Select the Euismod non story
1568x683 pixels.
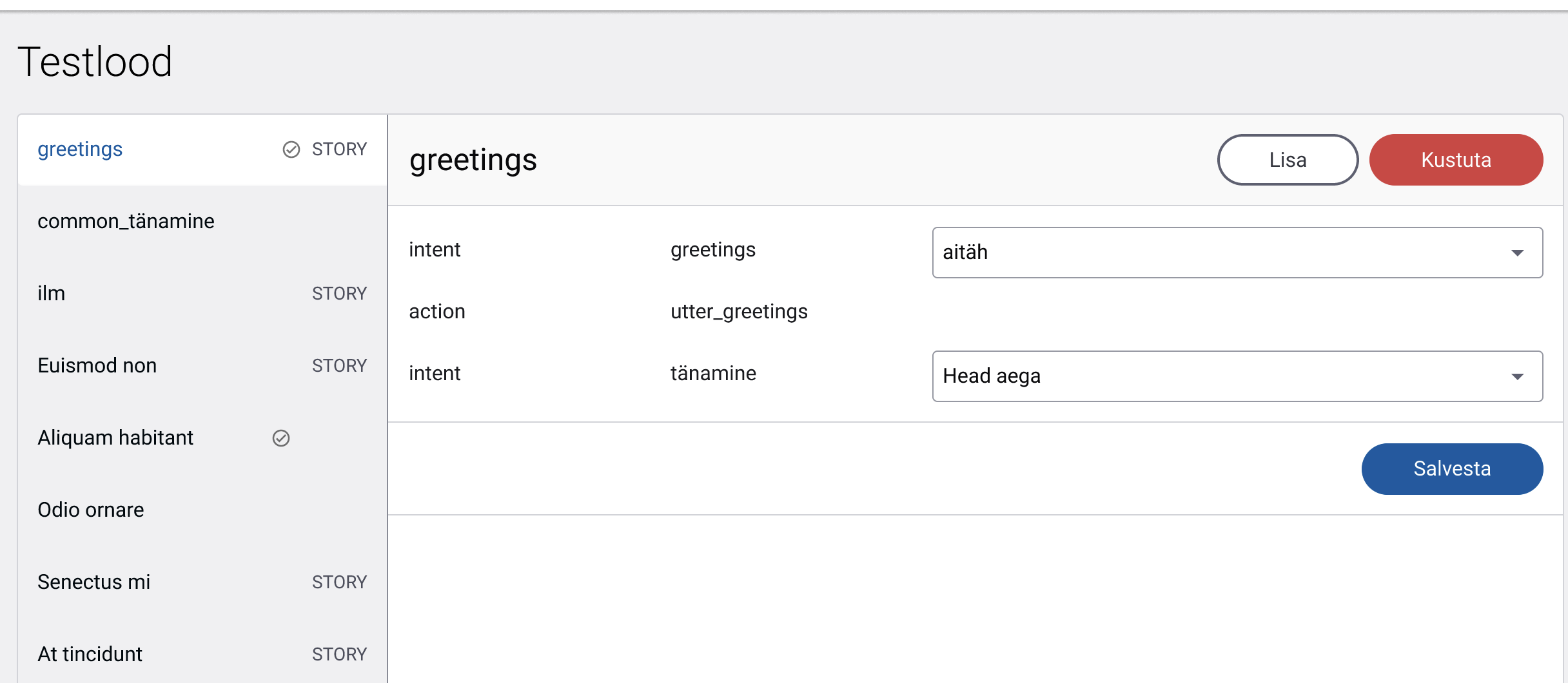(97, 365)
